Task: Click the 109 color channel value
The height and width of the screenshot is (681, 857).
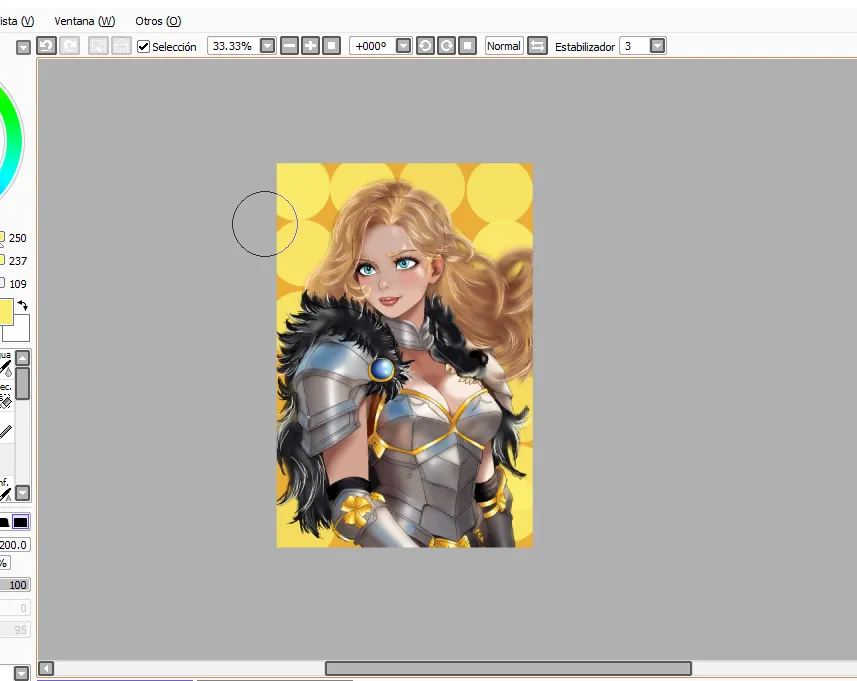Action: (x=17, y=284)
